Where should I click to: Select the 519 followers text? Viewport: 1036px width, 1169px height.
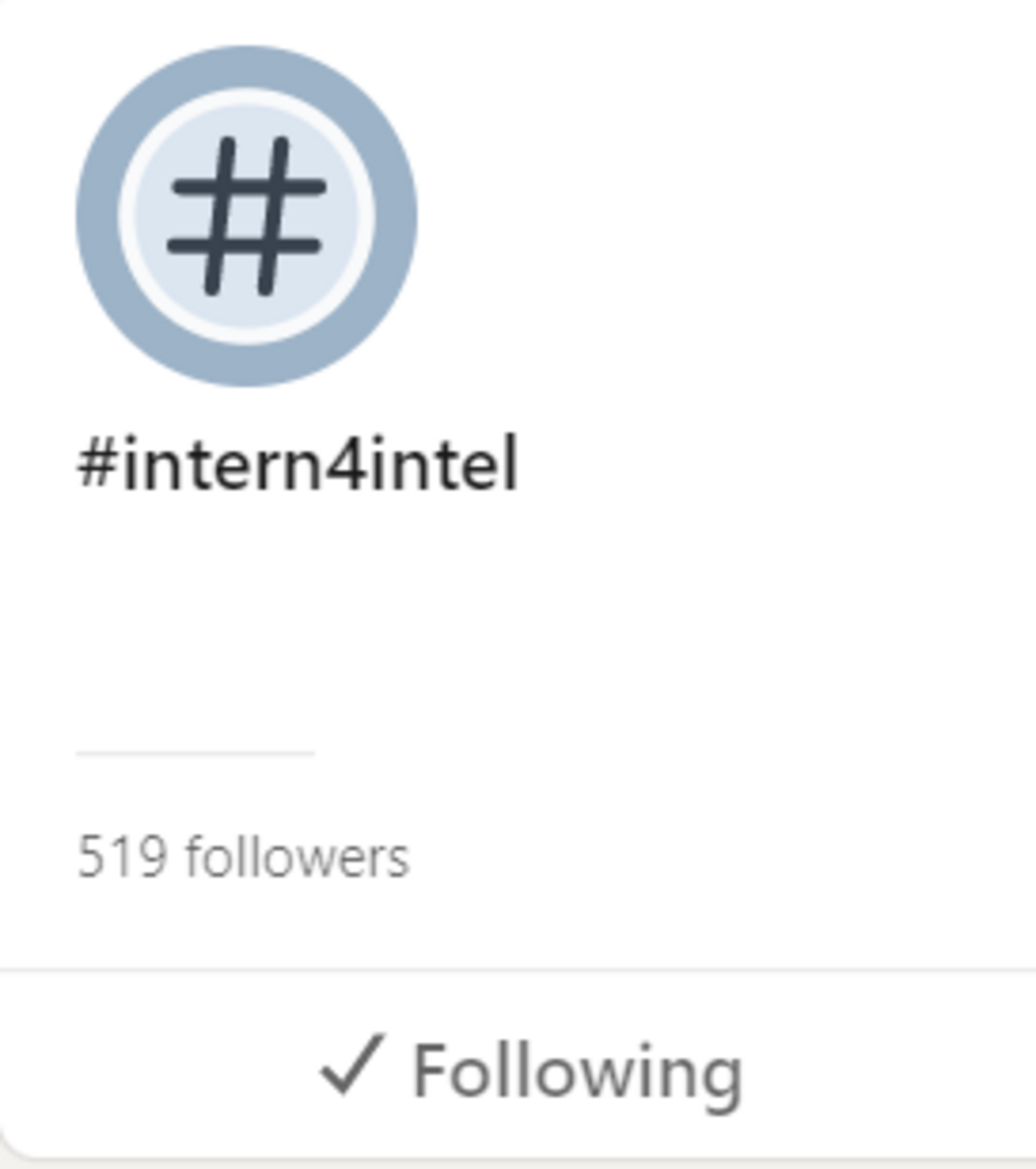(243, 856)
